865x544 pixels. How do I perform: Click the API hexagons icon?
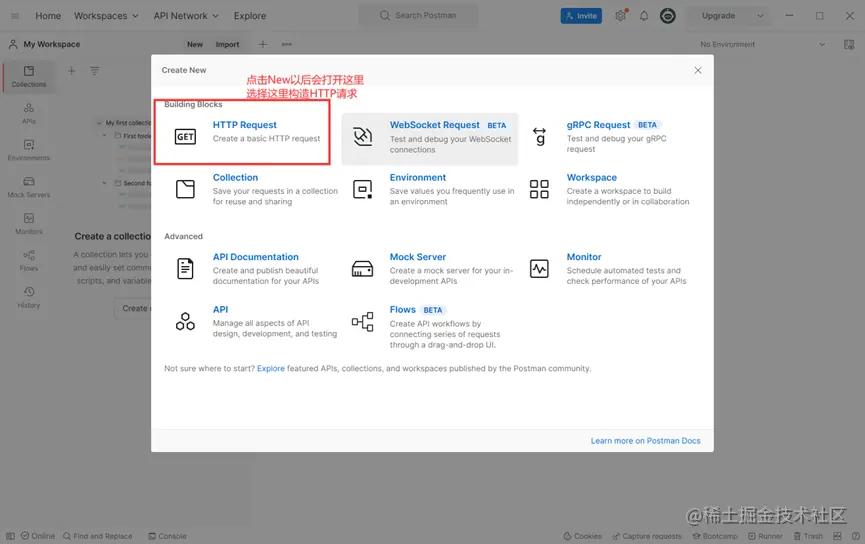(185, 321)
